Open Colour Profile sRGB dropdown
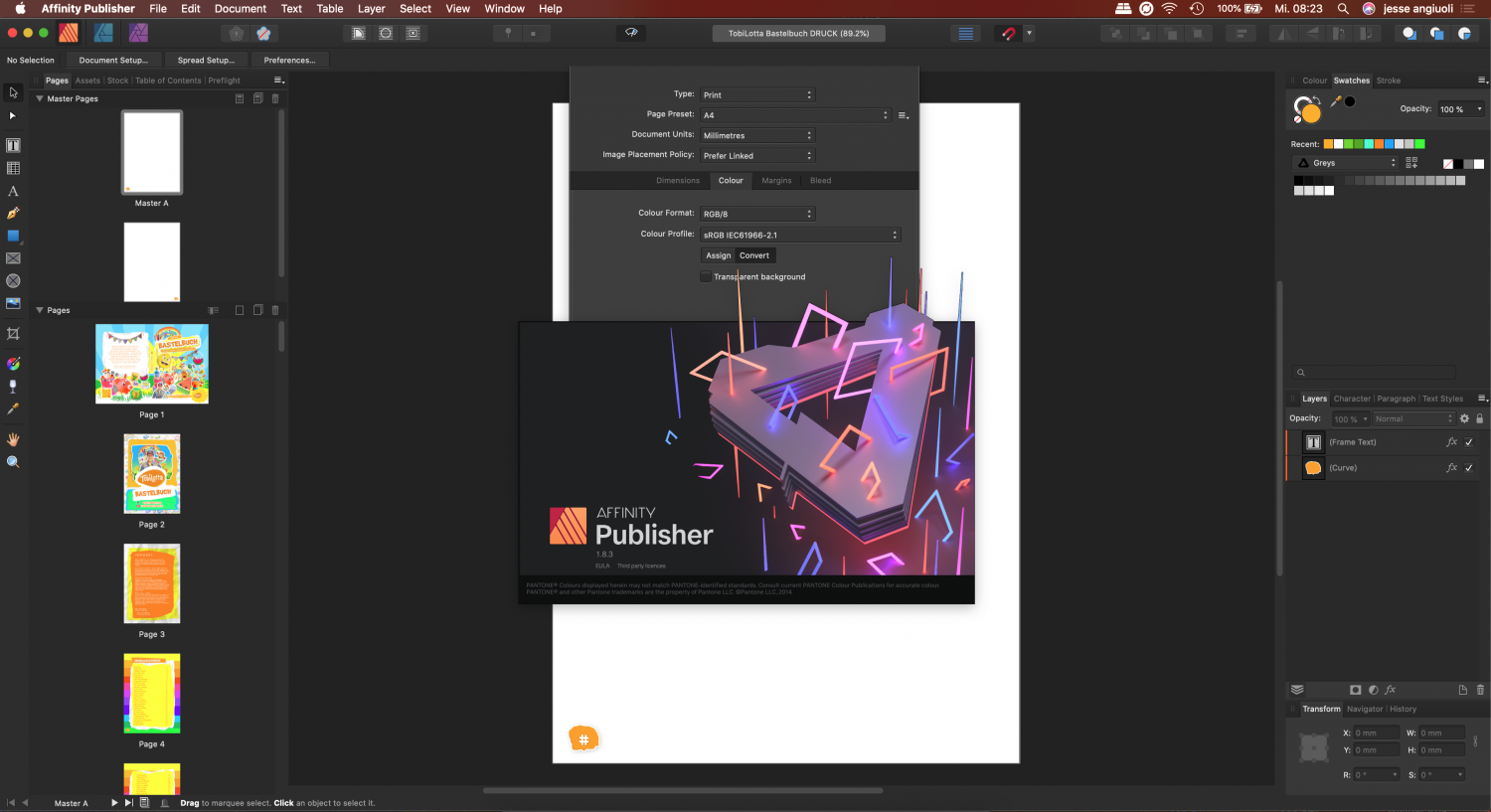 pyautogui.click(x=800, y=235)
